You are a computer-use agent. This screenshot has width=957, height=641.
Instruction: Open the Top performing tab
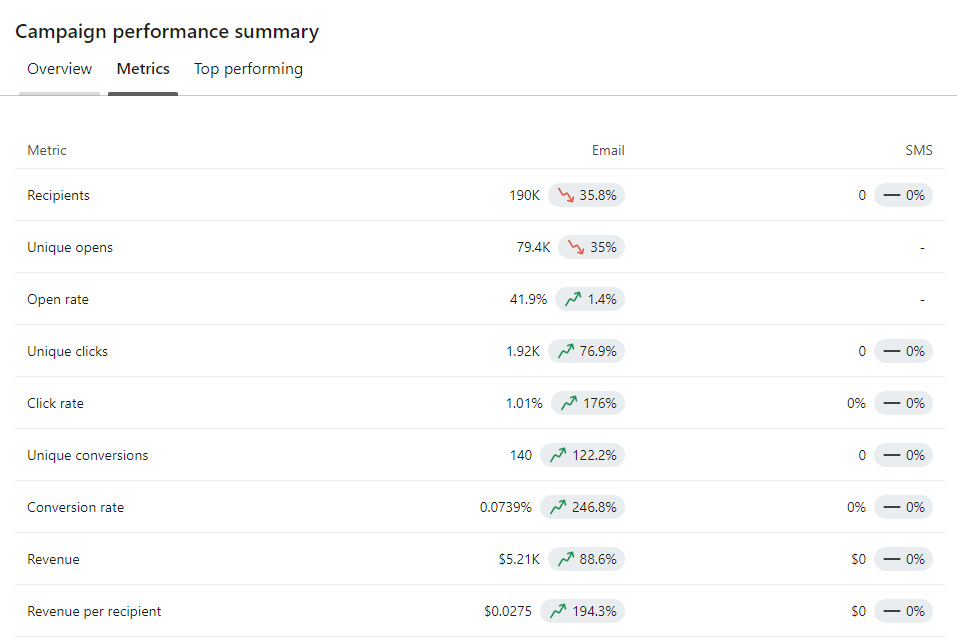(x=248, y=69)
